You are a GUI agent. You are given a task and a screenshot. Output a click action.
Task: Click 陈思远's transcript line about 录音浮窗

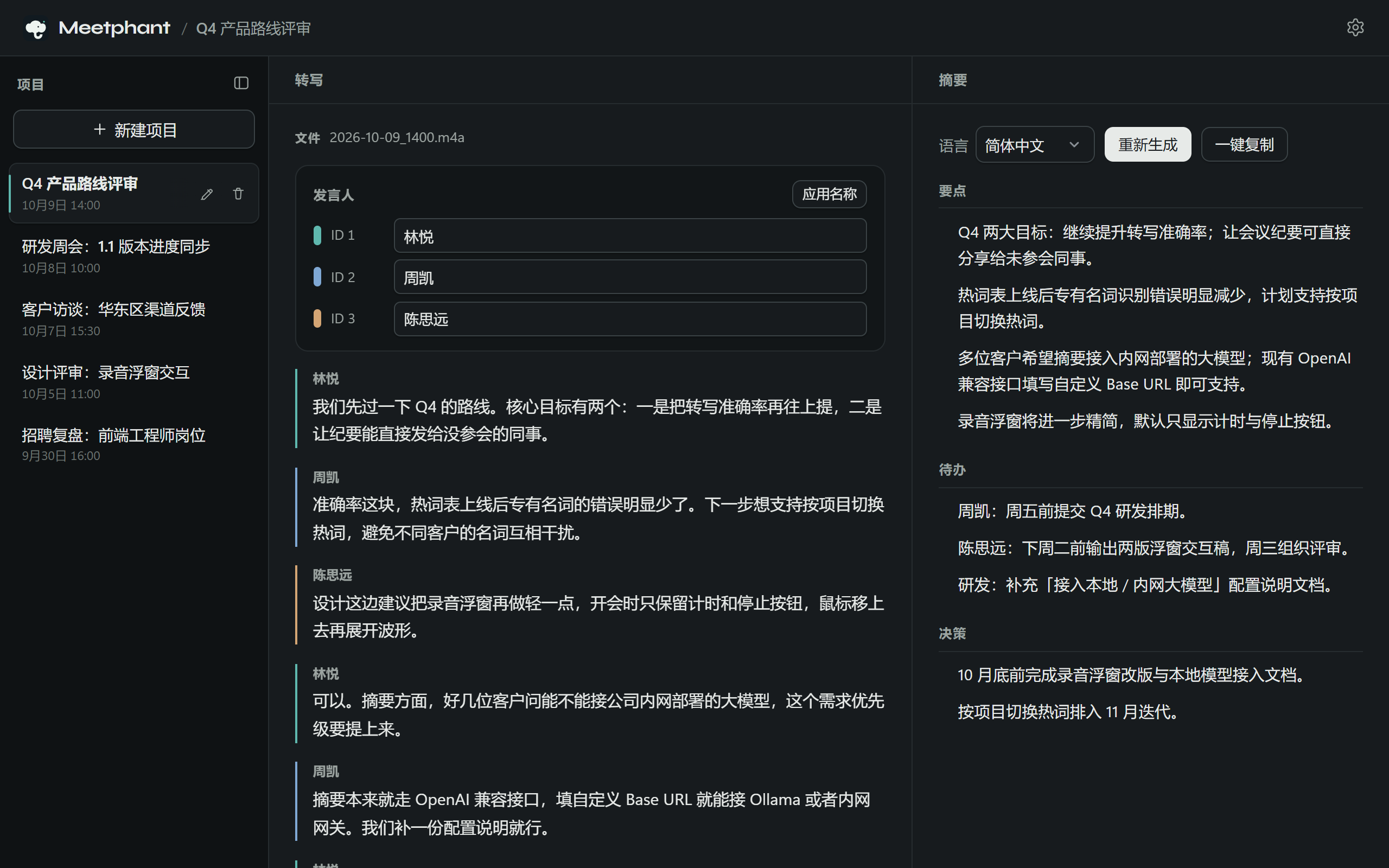click(598, 617)
